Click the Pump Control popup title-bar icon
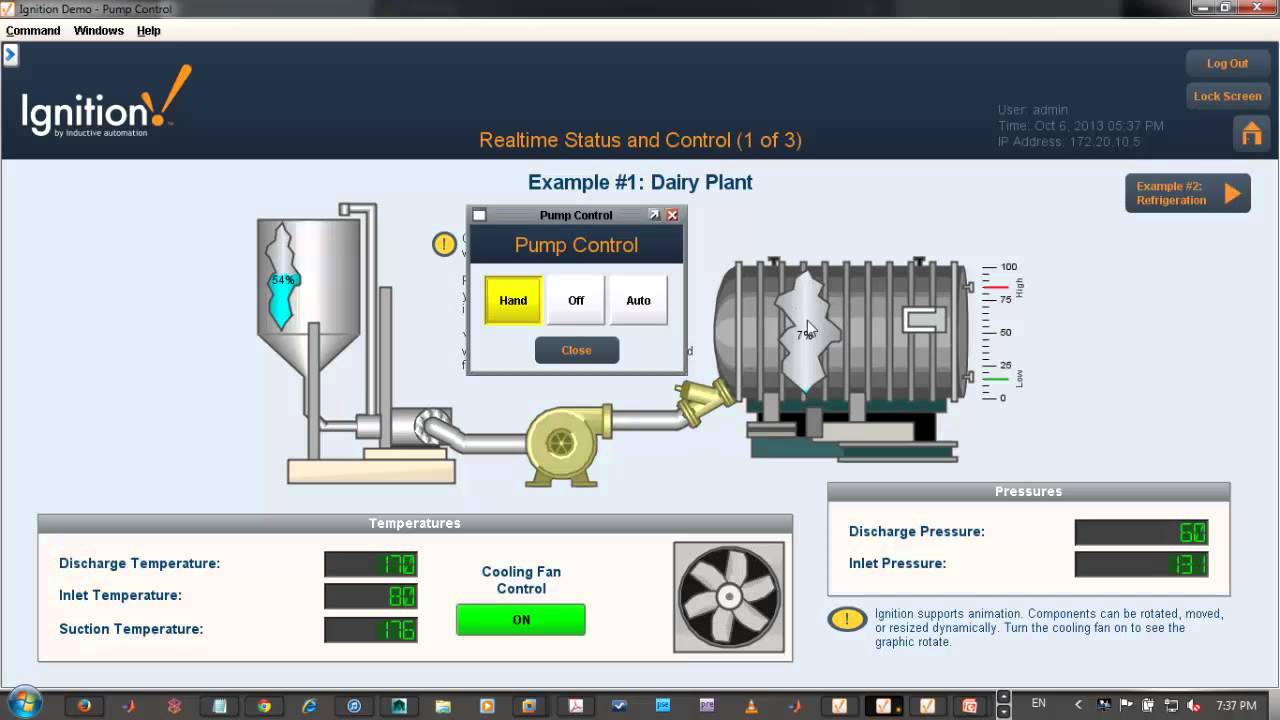The width and height of the screenshot is (1280, 720). tap(479, 215)
